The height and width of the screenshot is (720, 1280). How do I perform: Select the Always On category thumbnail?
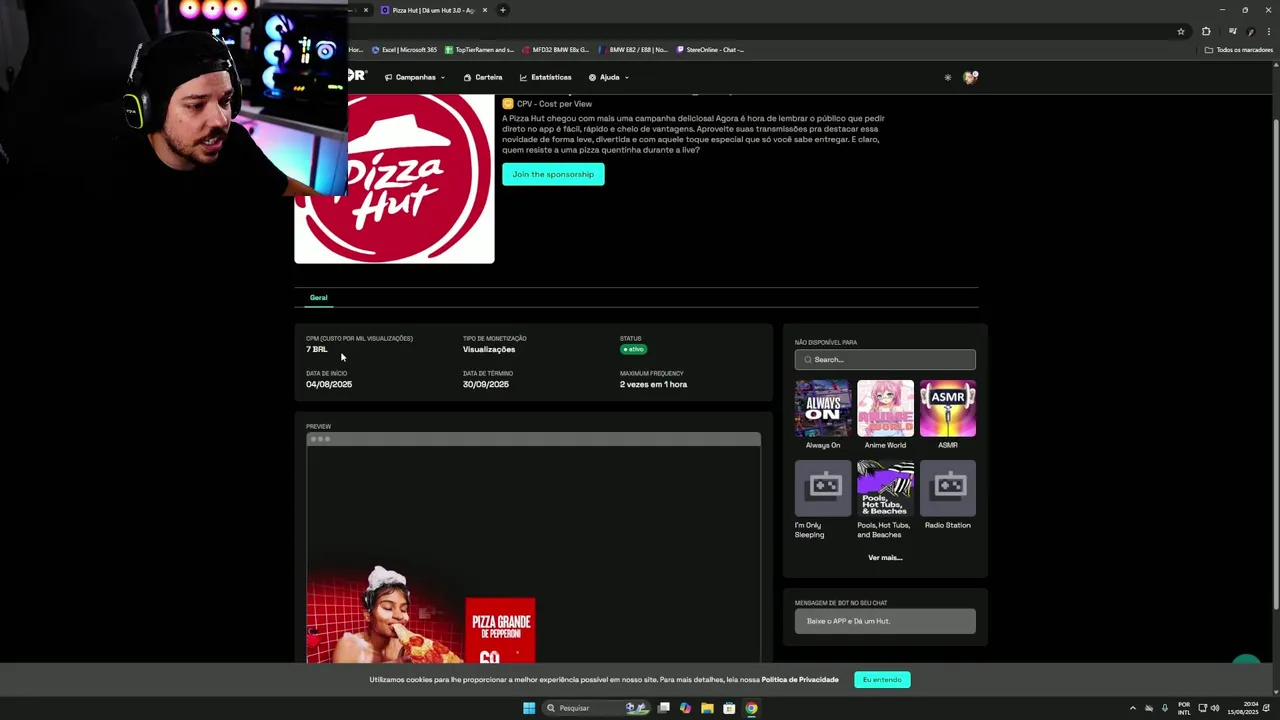pyautogui.click(x=823, y=408)
